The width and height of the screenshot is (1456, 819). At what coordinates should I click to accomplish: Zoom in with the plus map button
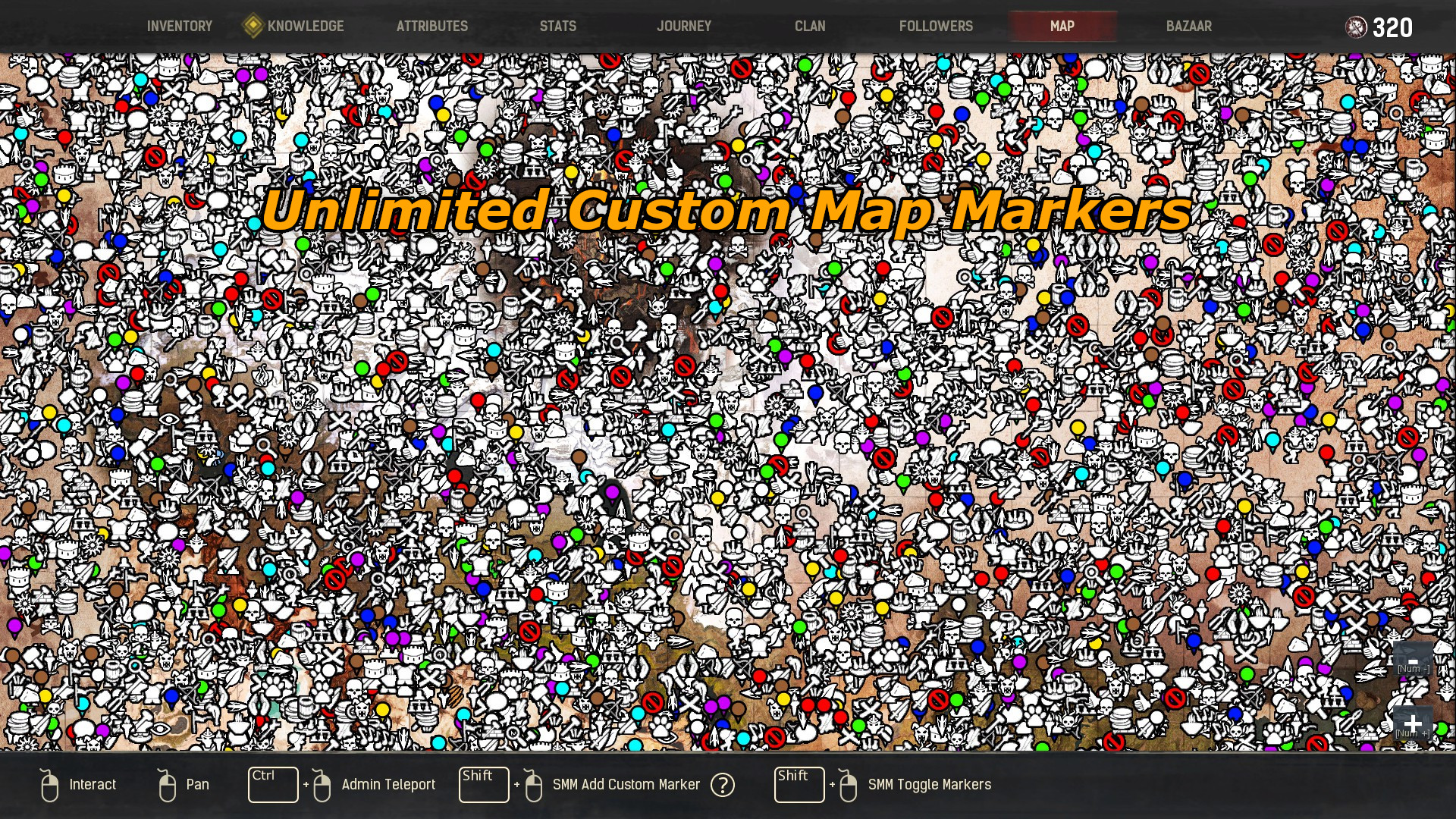click(x=1413, y=723)
